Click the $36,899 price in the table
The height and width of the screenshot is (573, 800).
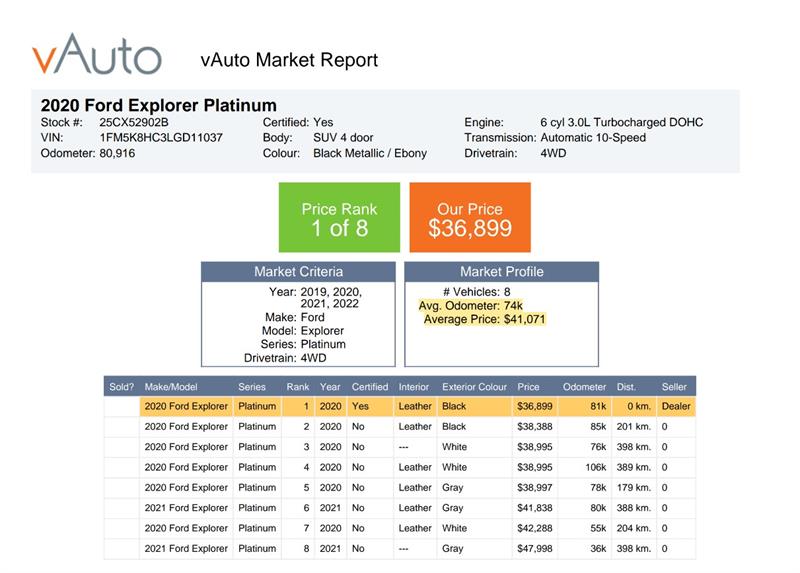pos(535,407)
